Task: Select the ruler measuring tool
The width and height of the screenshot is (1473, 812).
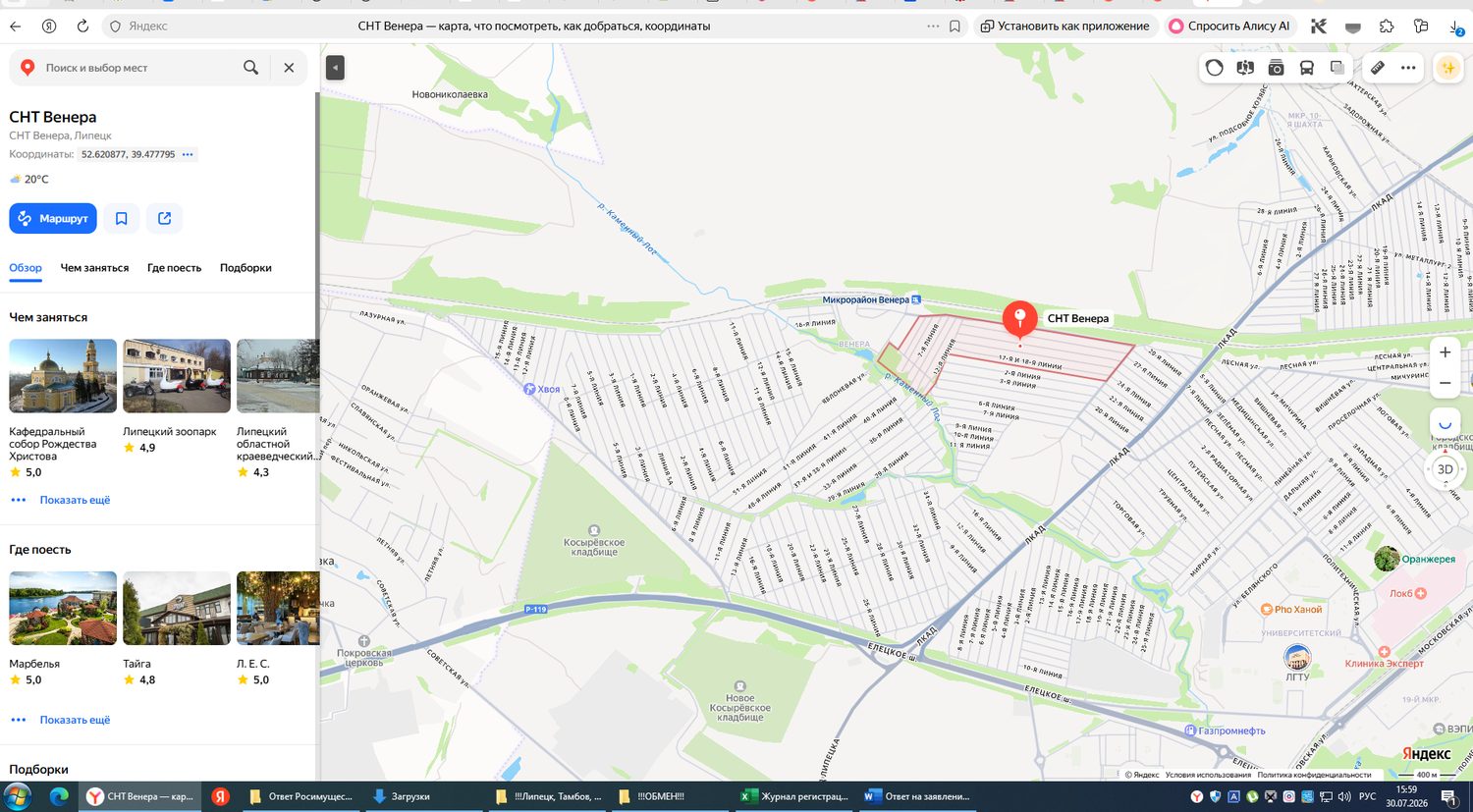Action: (1378, 68)
